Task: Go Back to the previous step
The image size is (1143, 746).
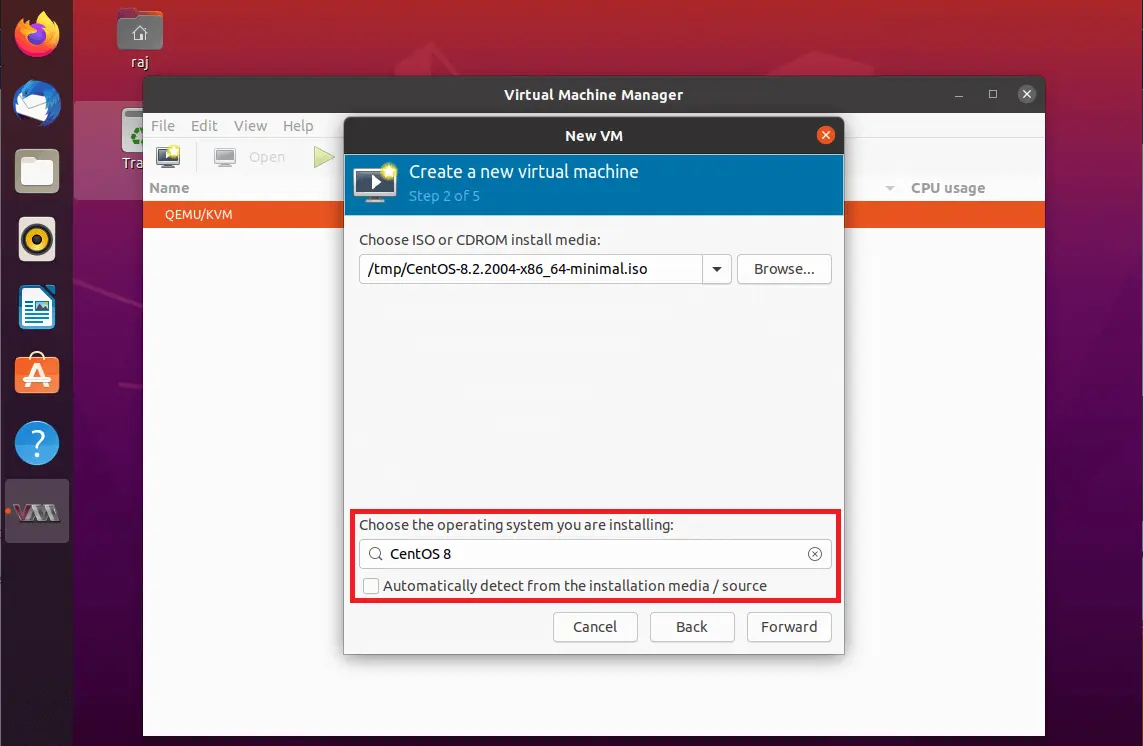Action: pos(692,627)
